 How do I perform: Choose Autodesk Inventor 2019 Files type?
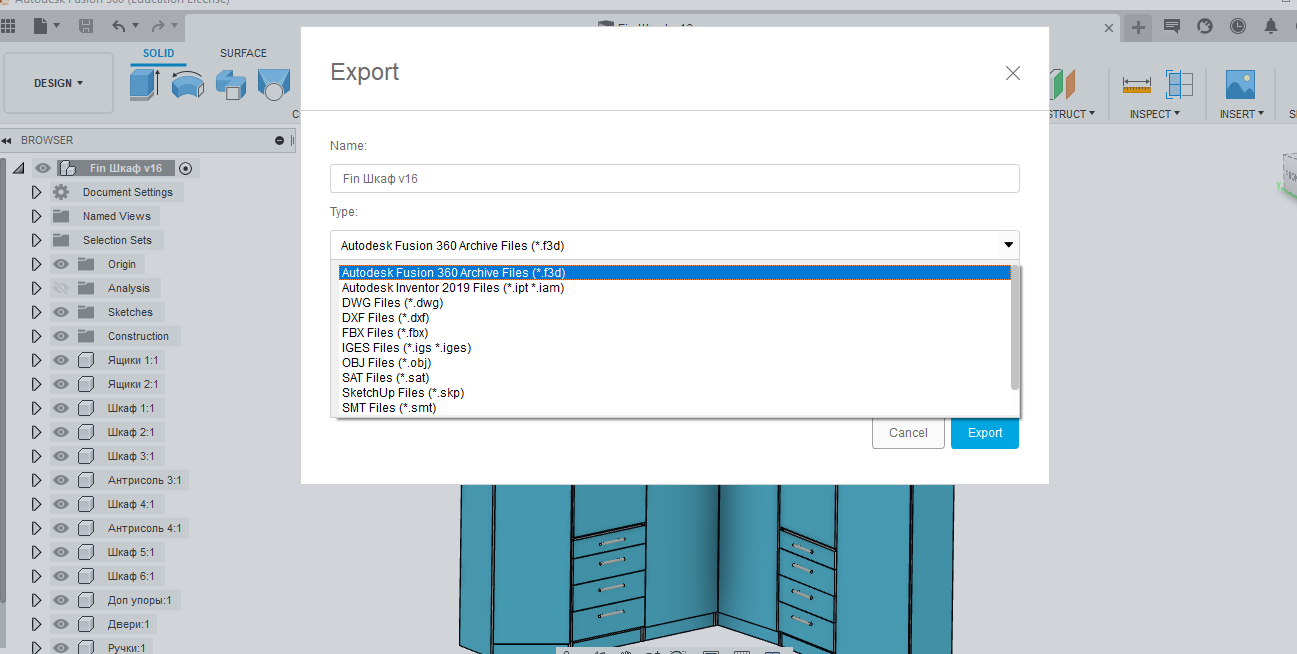(675, 288)
